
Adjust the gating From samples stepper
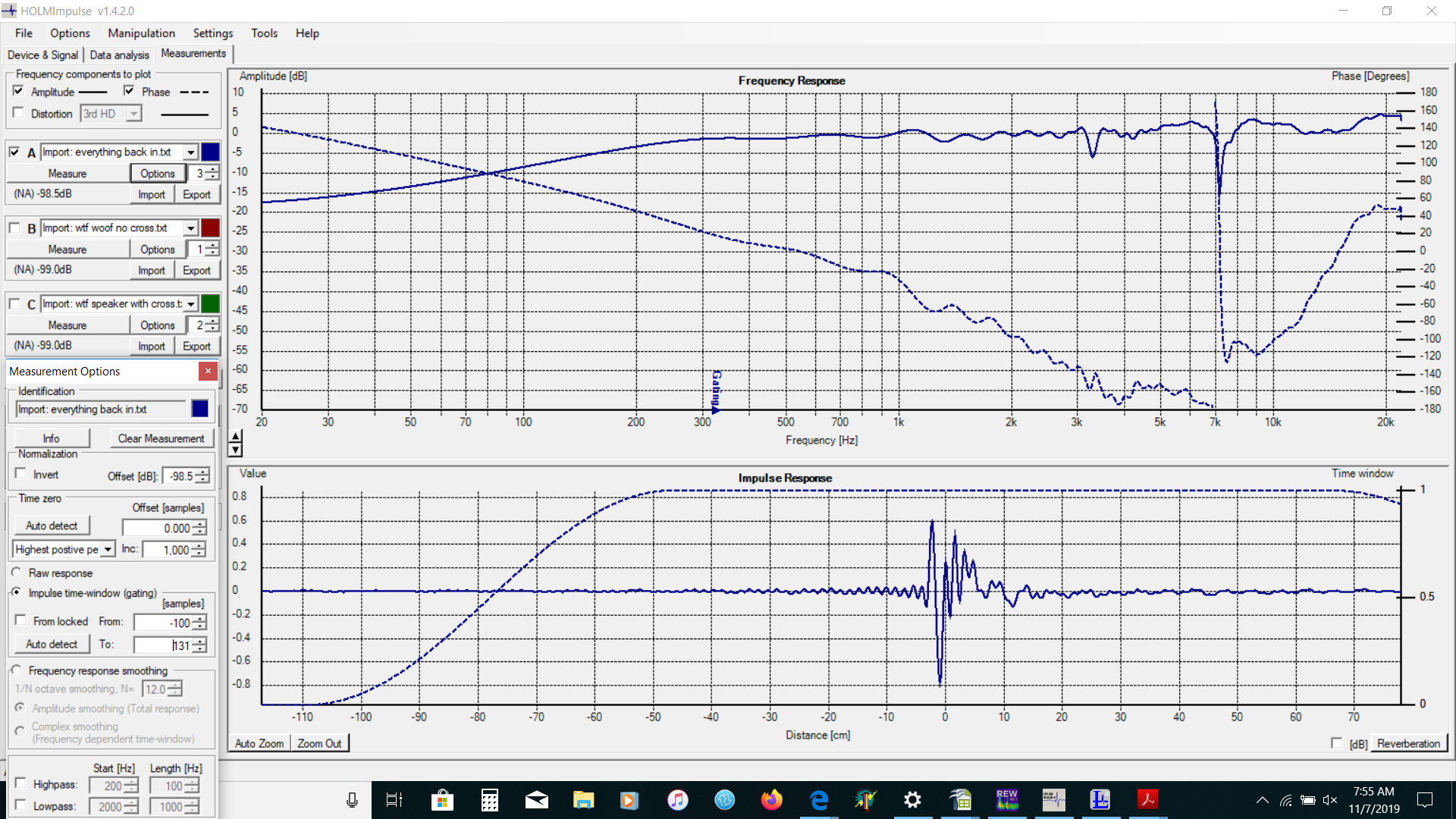[x=199, y=623]
